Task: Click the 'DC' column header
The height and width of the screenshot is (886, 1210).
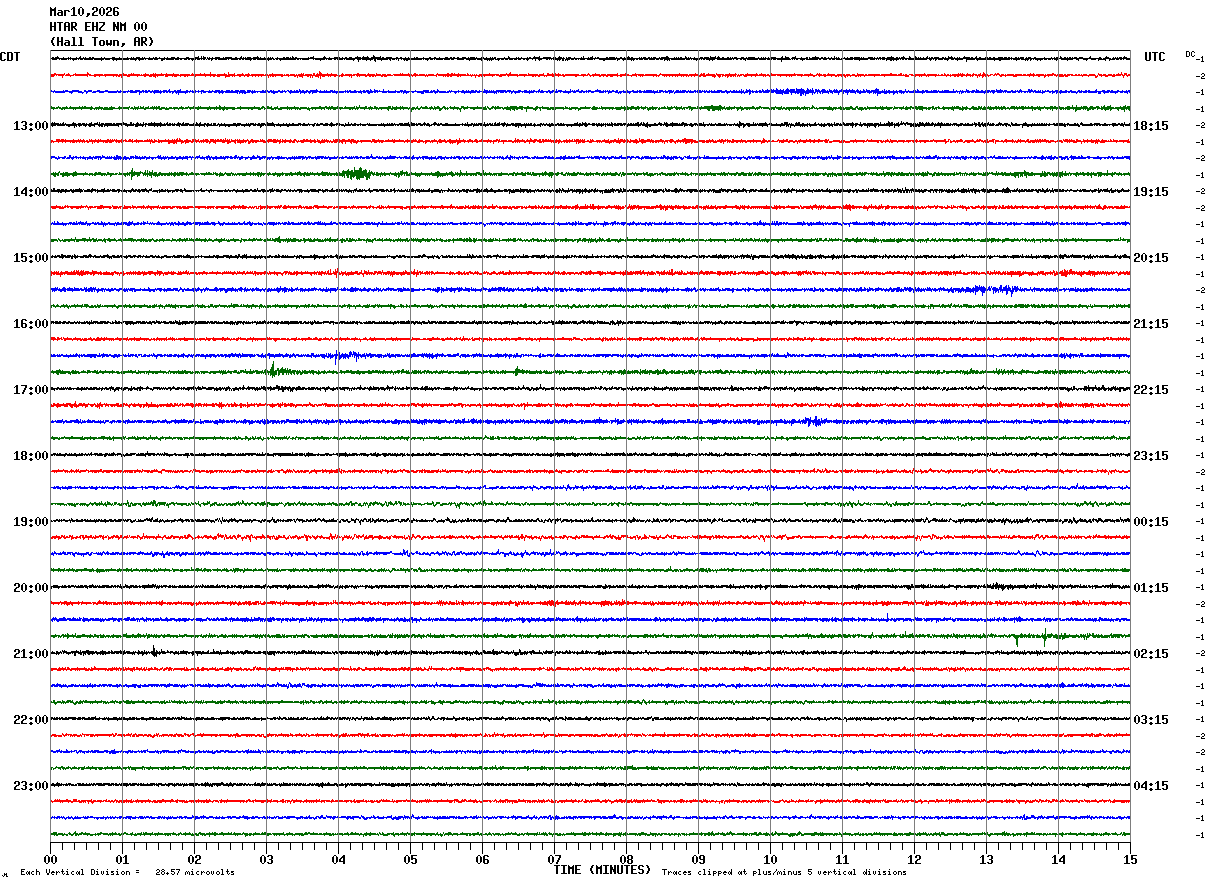Action: (x=1190, y=54)
